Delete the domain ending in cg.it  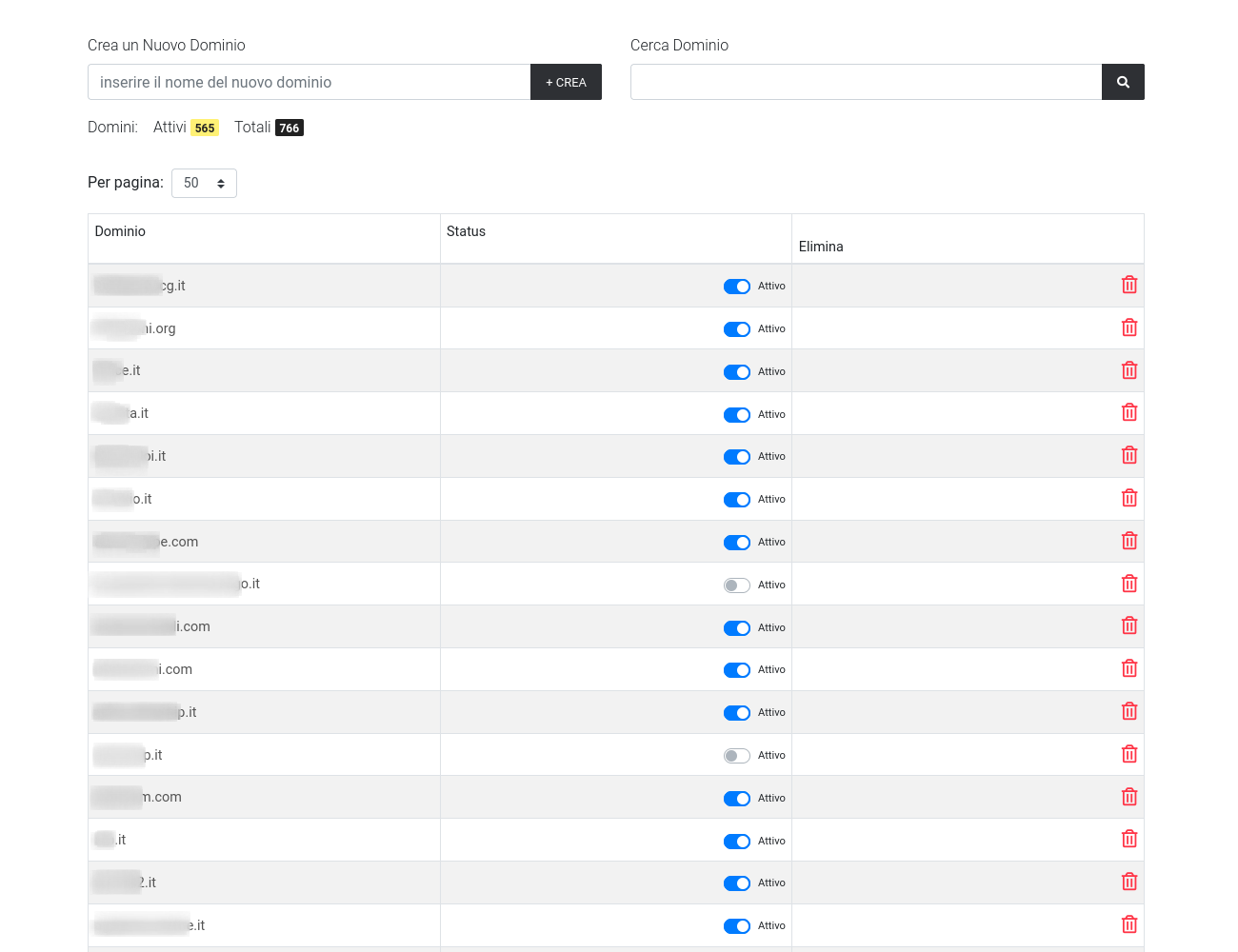coord(1129,285)
